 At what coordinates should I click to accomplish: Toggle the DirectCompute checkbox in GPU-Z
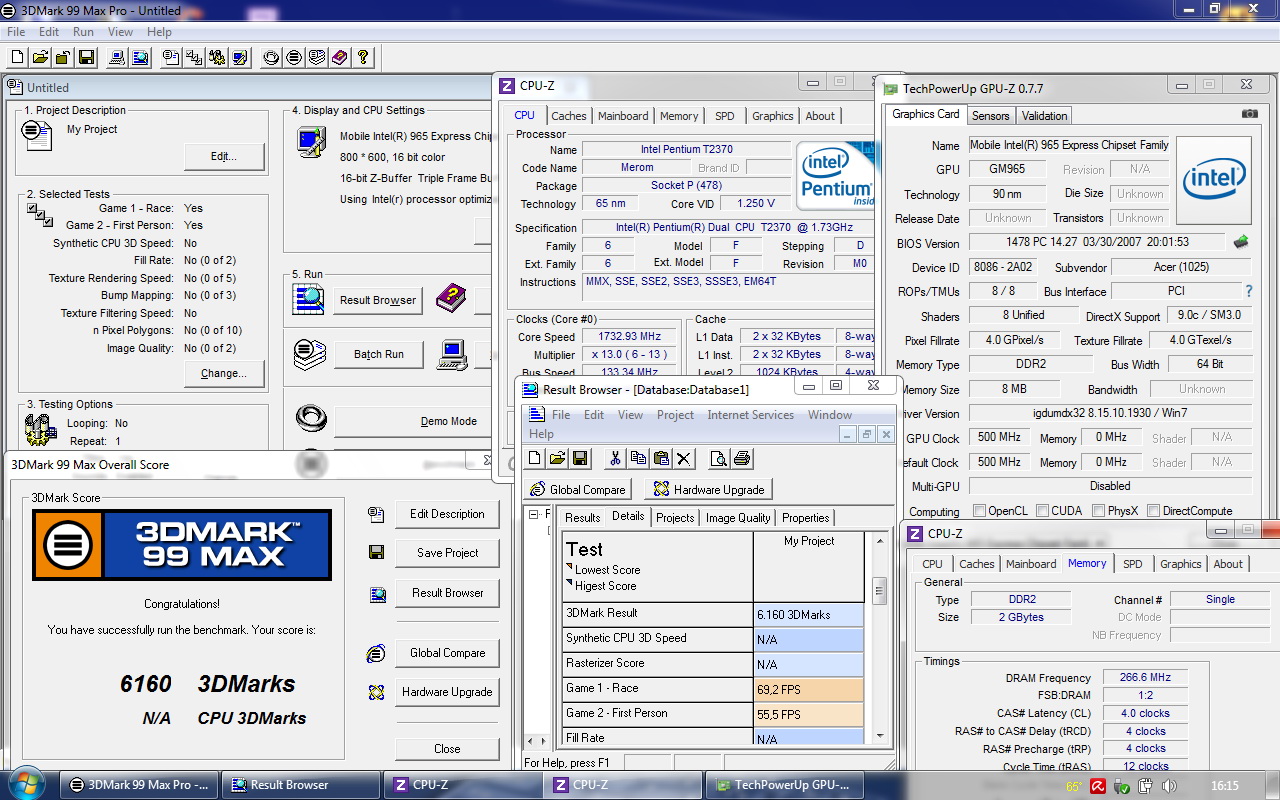point(1154,511)
